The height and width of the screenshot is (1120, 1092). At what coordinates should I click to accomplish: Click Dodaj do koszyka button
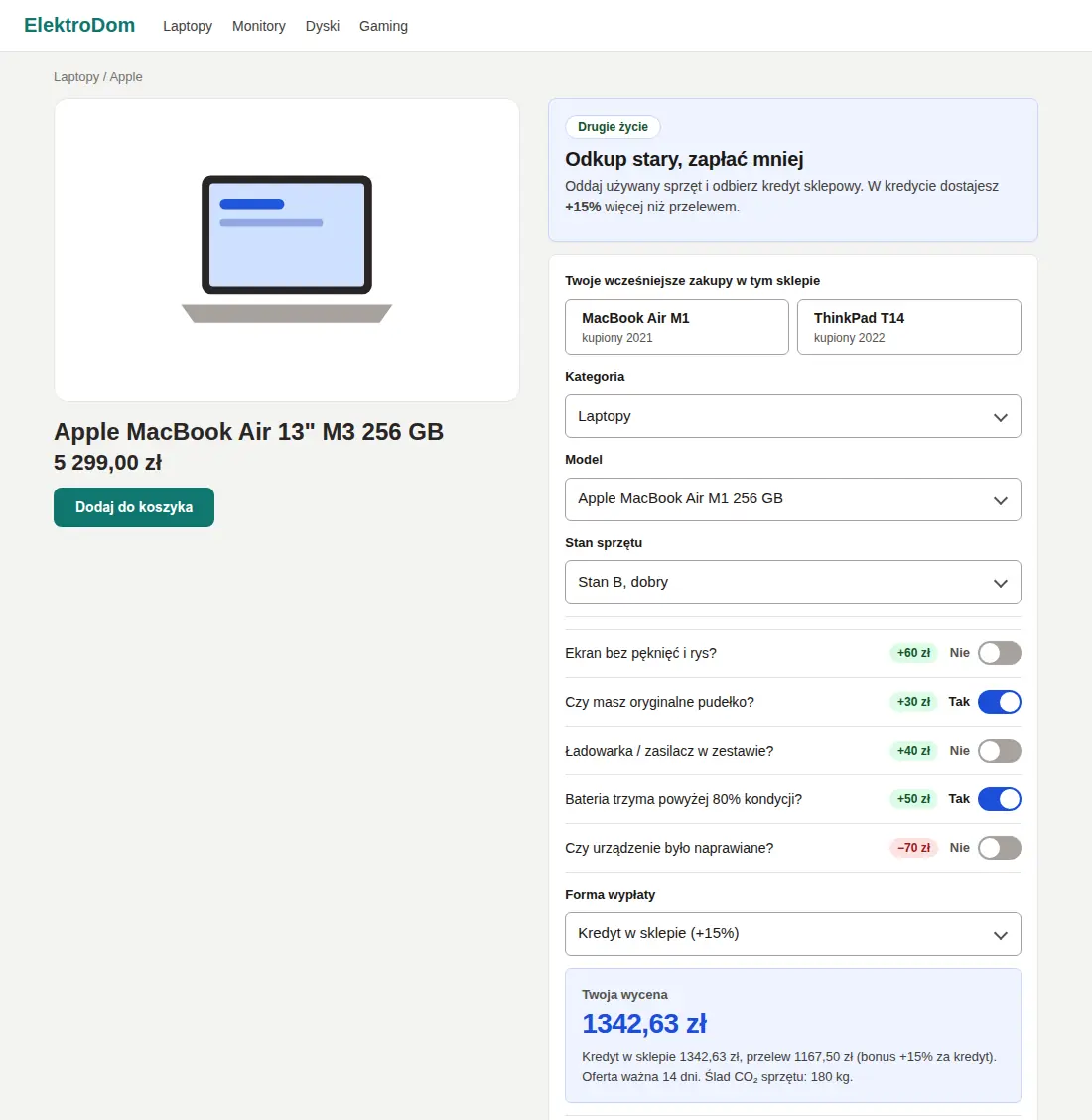[134, 507]
